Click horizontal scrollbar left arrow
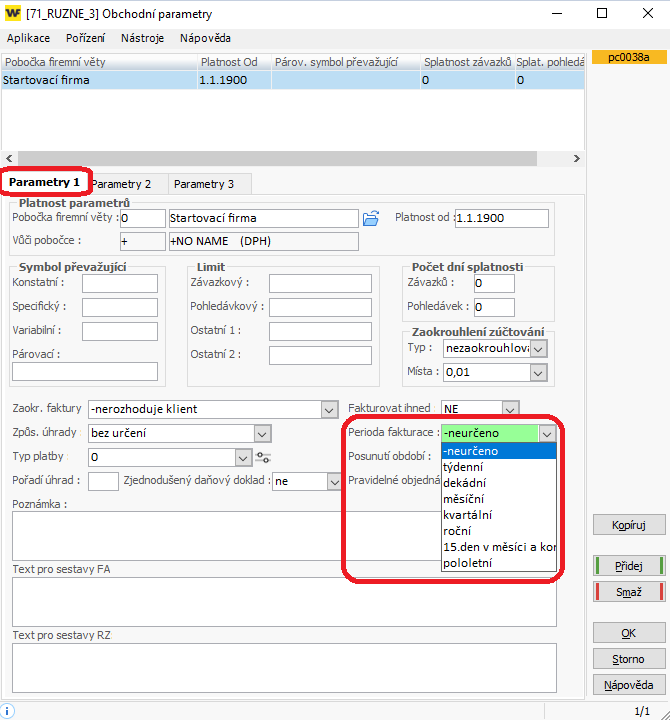This screenshot has width=670, height=721. pyautogui.click(x=9, y=158)
